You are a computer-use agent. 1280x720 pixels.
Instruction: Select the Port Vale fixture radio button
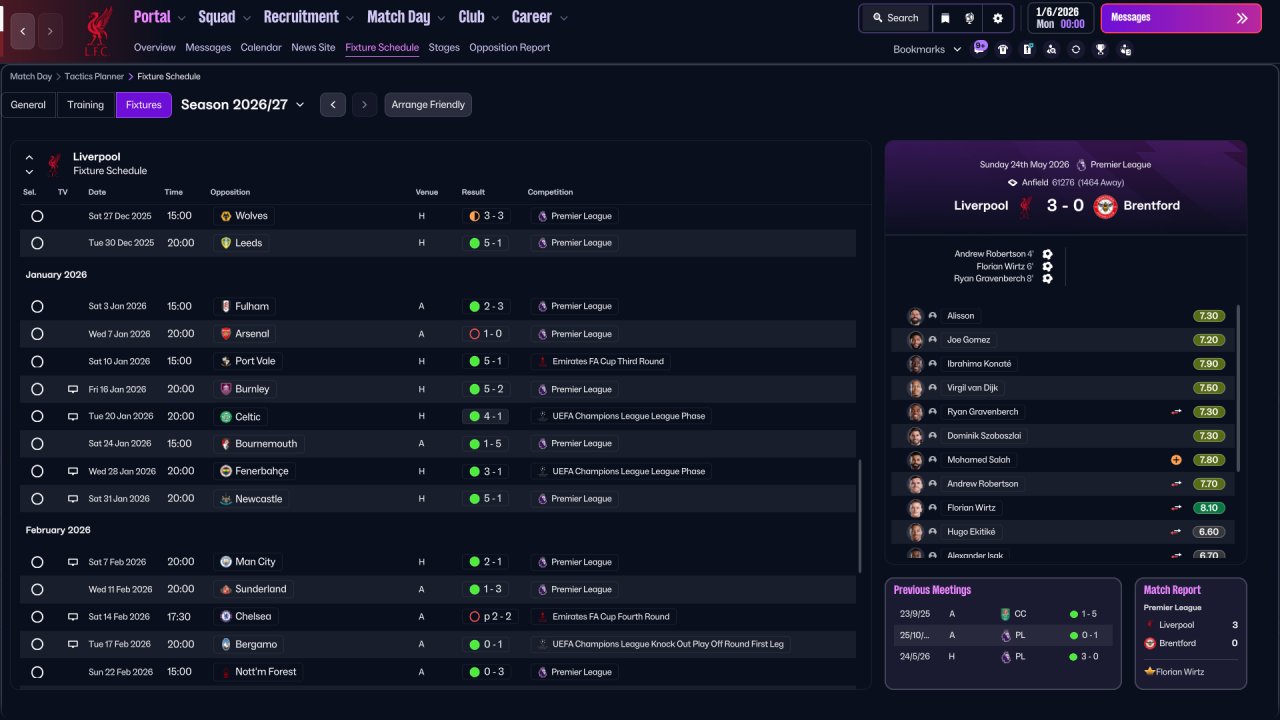coord(37,361)
